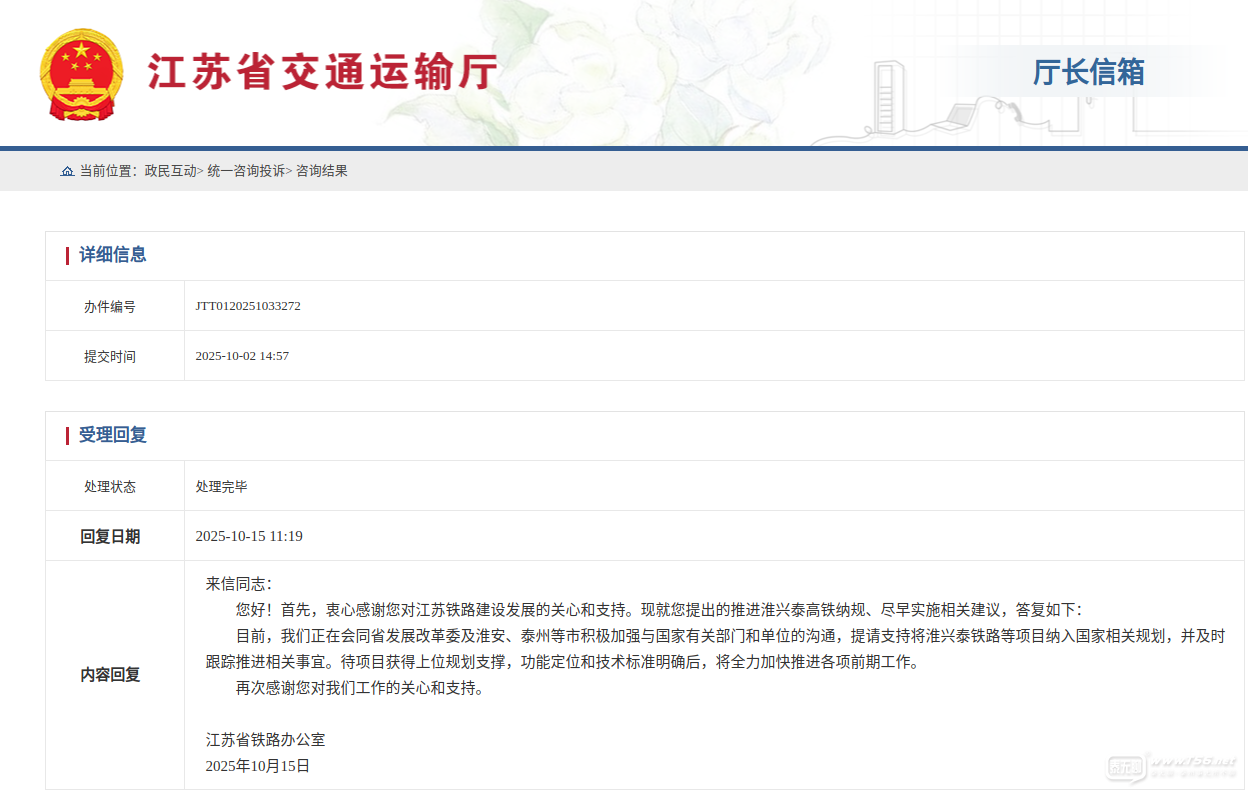Select case number JTT0120251033272
Image resolution: width=1248 pixels, height=795 pixels.
point(248,306)
